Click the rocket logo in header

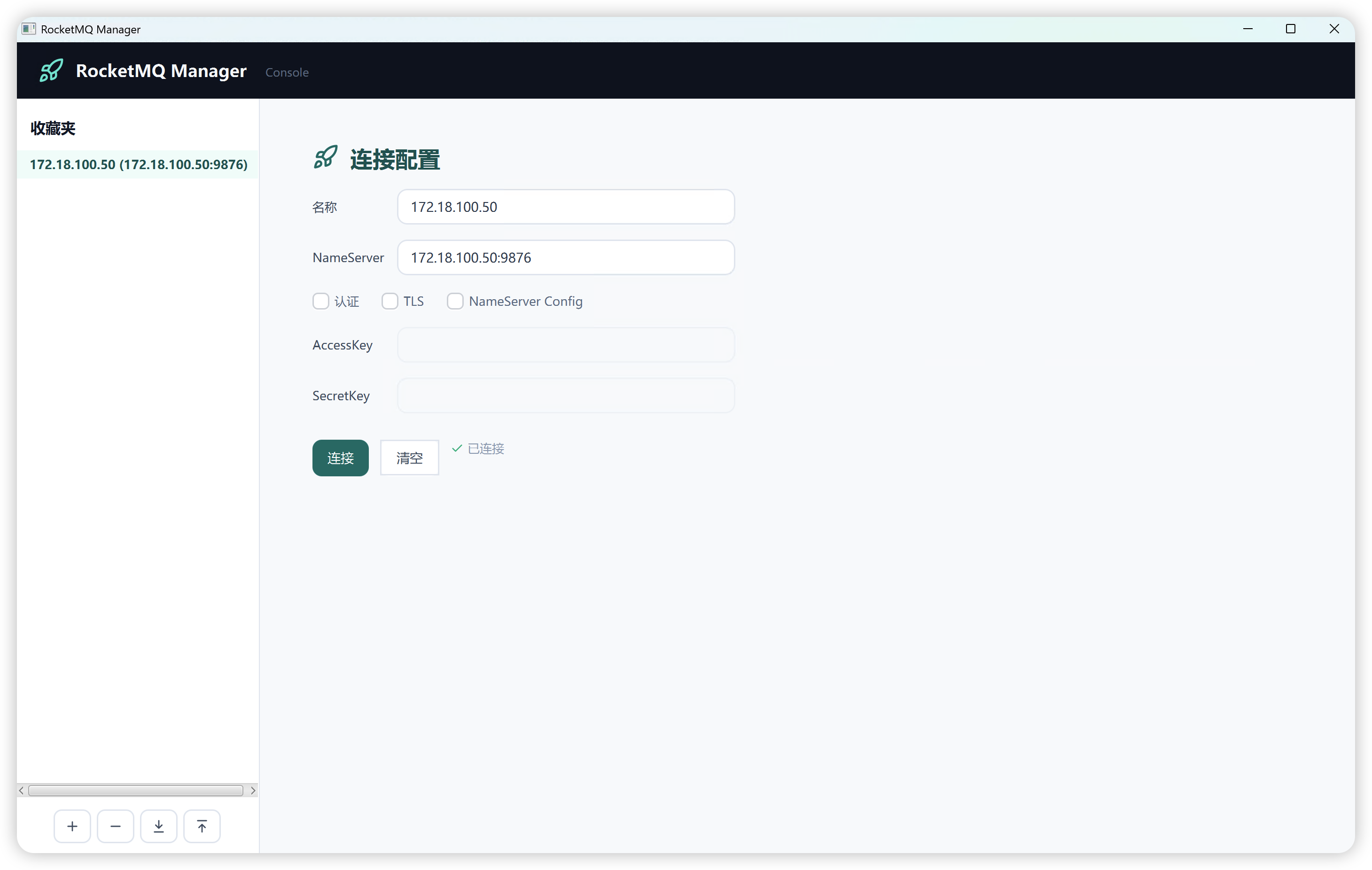(x=51, y=70)
